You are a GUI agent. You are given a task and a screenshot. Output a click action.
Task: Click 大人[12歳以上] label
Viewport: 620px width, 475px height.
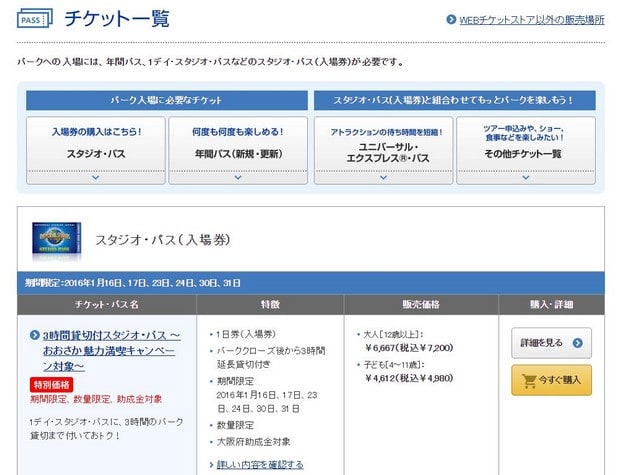(x=393, y=334)
